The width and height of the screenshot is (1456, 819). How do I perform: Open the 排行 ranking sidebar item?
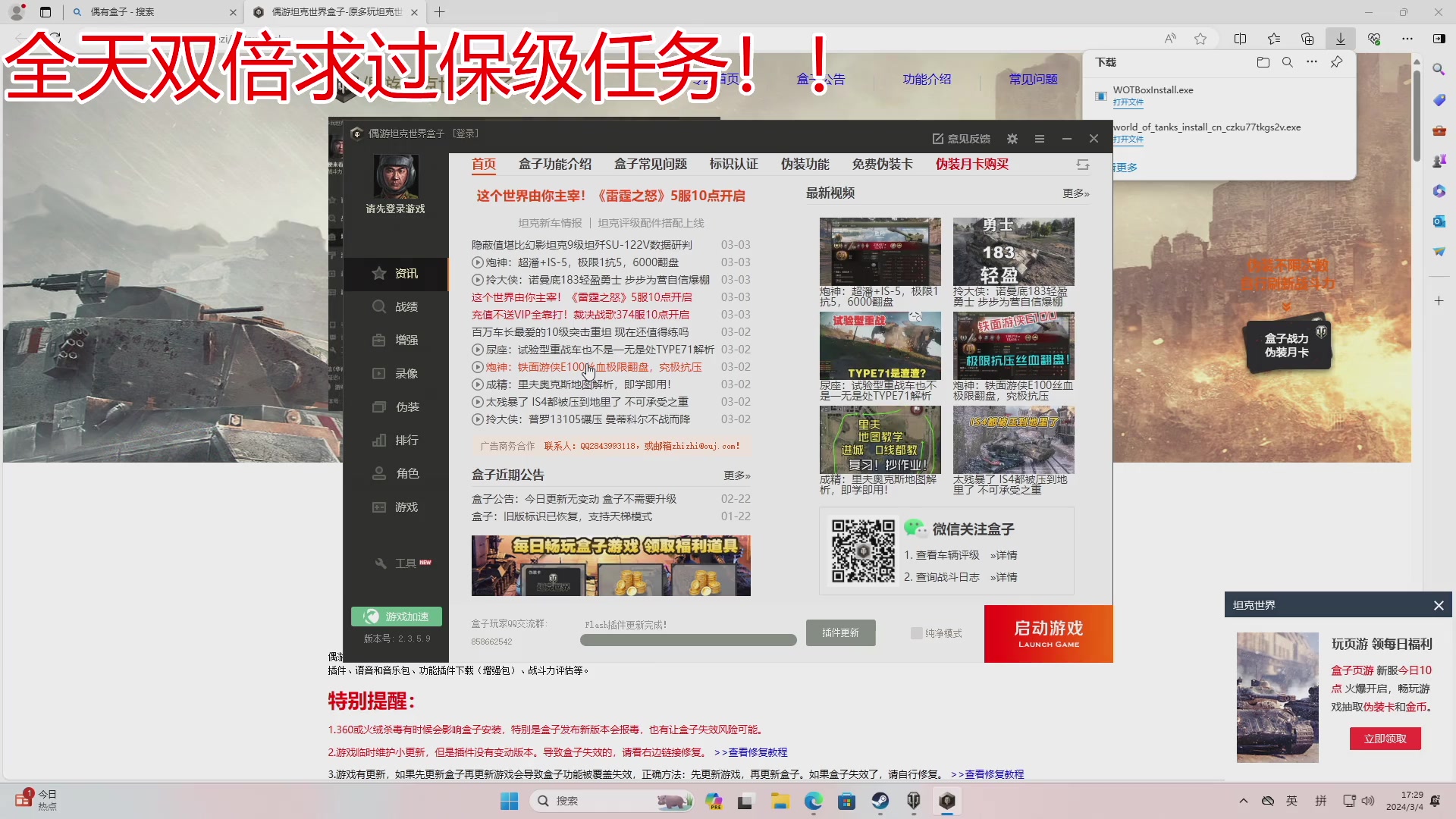(x=396, y=441)
